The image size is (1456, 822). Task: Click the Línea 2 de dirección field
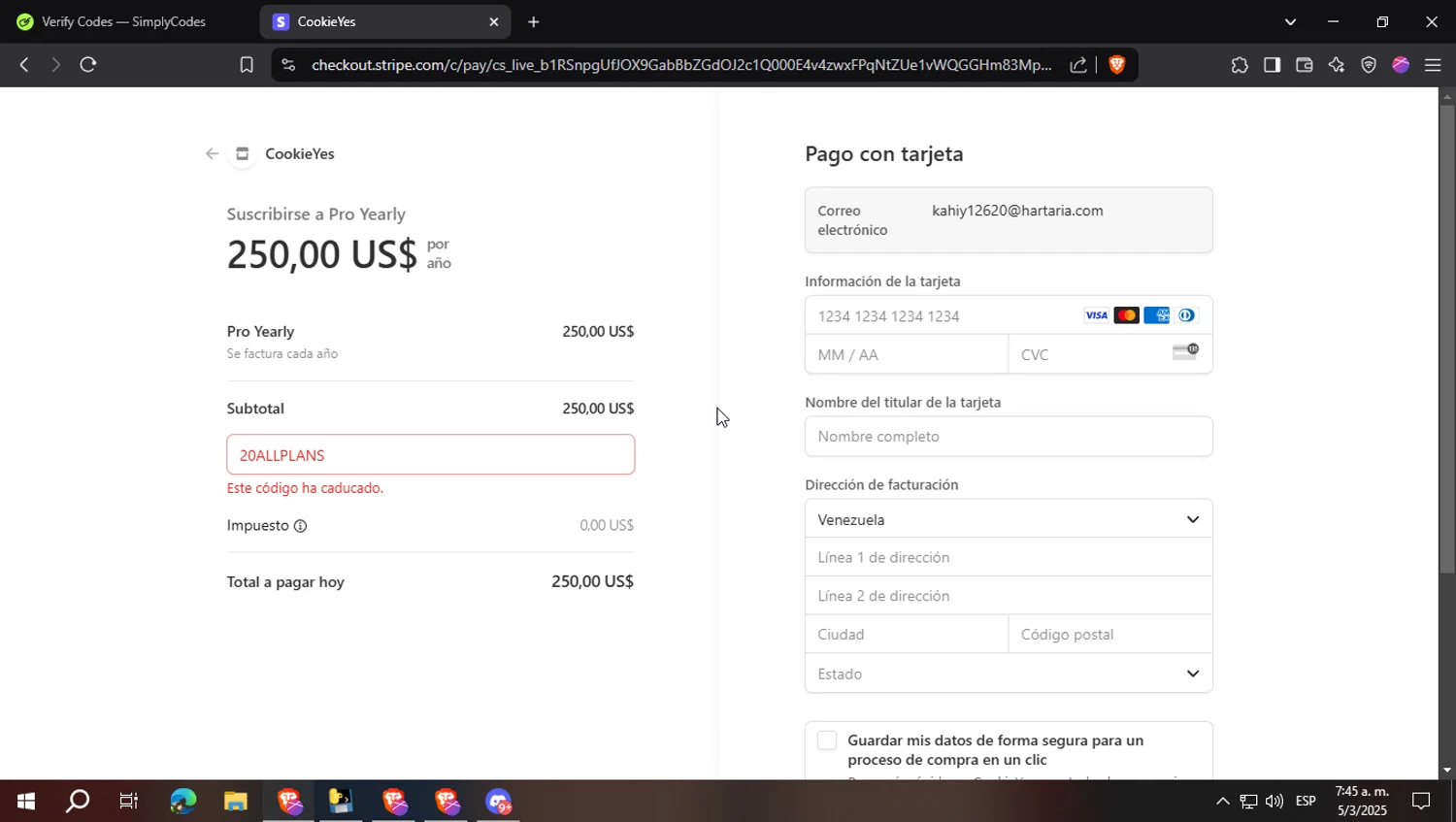tap(1009, 596)
